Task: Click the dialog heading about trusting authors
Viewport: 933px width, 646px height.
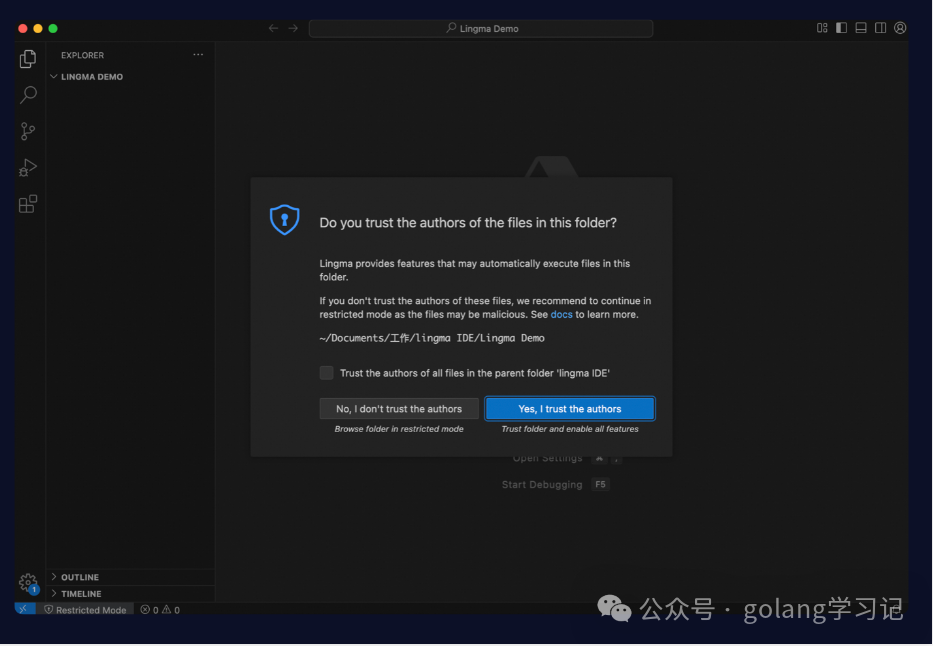Action: 468,222
